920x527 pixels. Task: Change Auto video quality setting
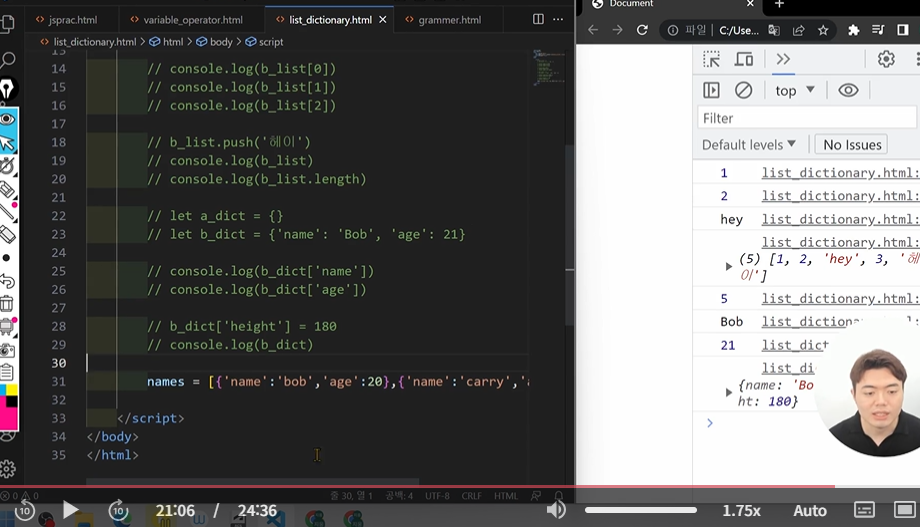810,511
